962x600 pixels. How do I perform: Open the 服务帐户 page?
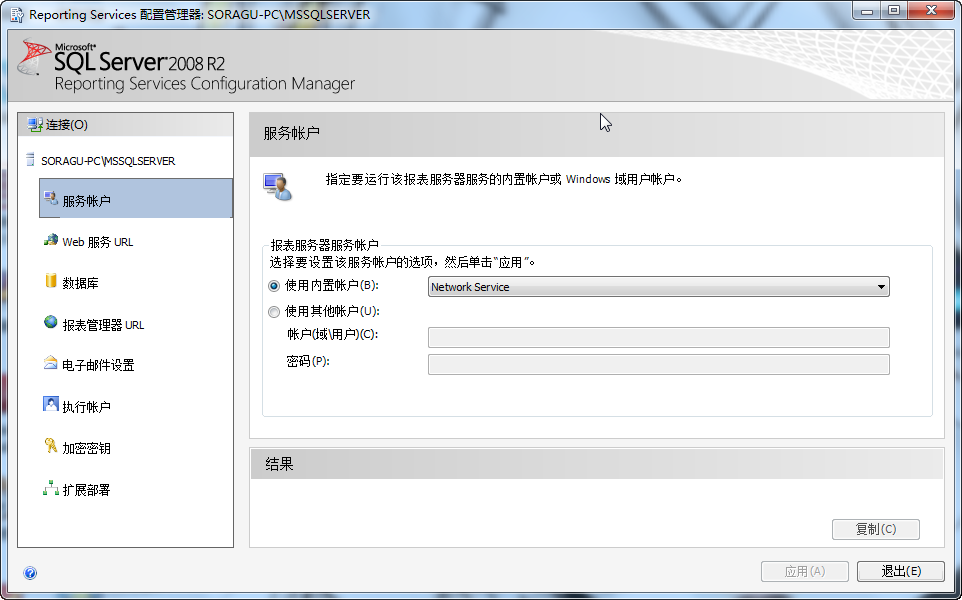point(136,198)
